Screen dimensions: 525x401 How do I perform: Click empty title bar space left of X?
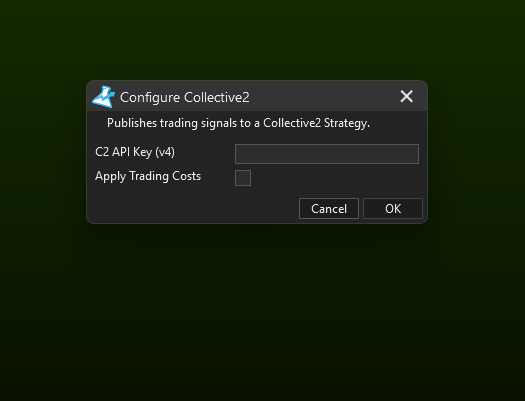321,96
